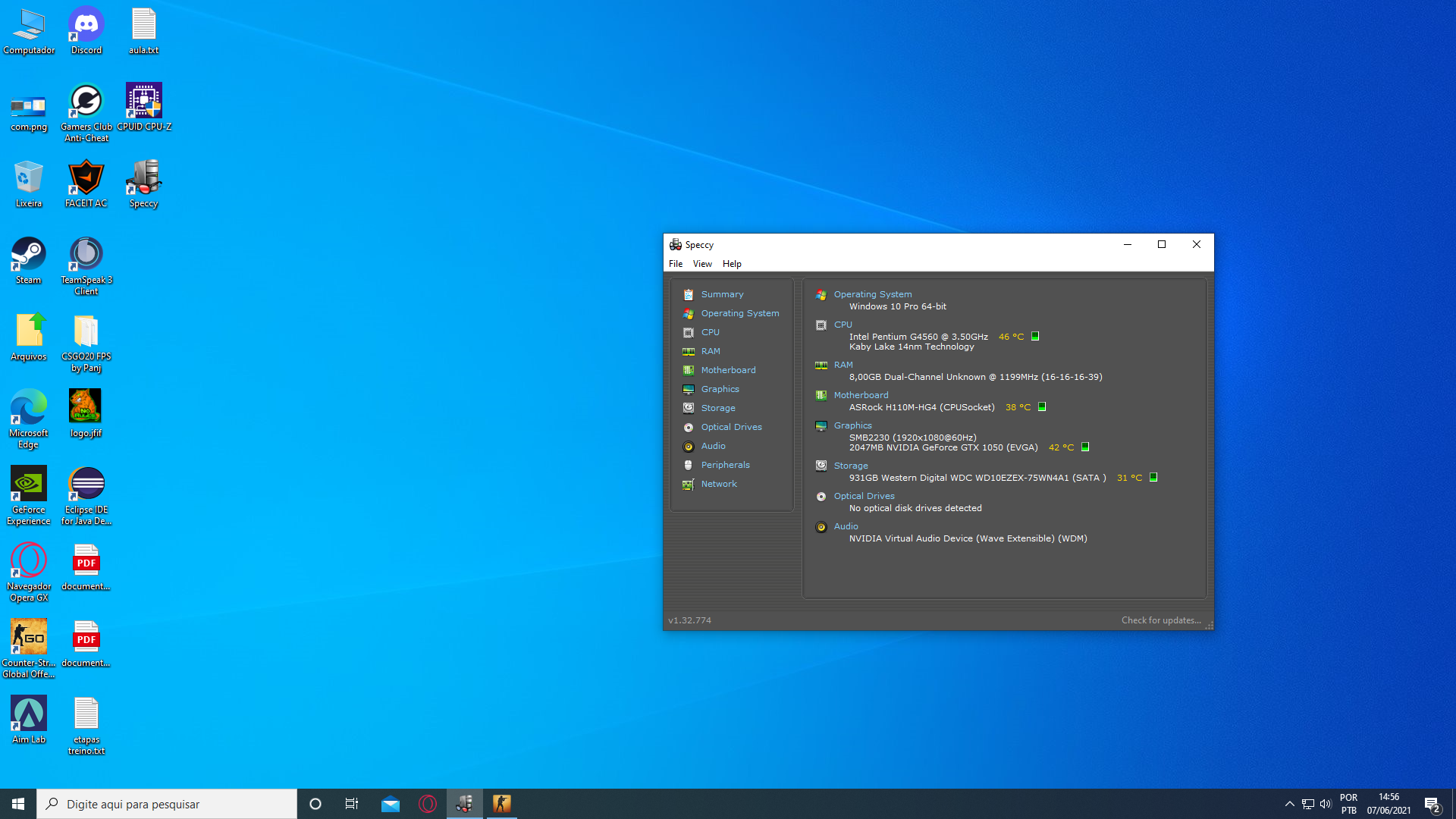Click the monitor Graphics icon in summary panel
This screenshot has width=1456, height=819.
(821, 426)
